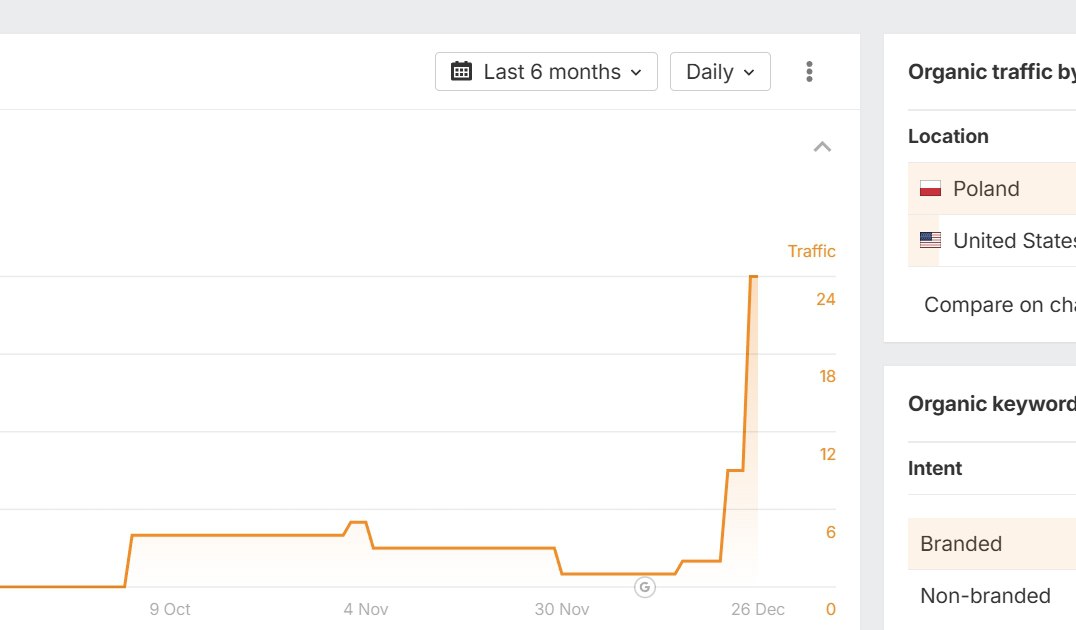This screenshot has width=1076, height=630.
Task: Click the Intent column header
Action: pos(935,469)
